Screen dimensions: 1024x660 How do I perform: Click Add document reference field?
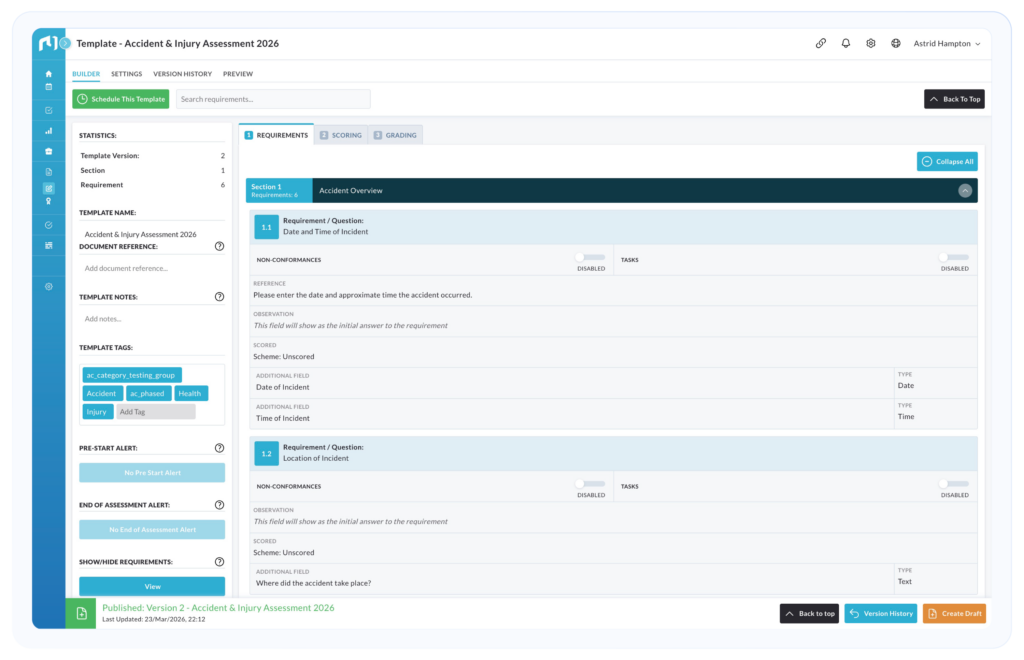tap(152, 268)
